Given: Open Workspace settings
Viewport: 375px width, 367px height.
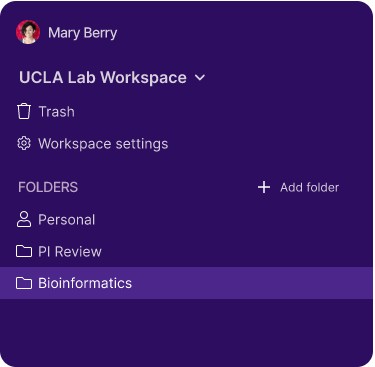Looking at the screenshot, I should pyautogui.click(x=93, y=144).
